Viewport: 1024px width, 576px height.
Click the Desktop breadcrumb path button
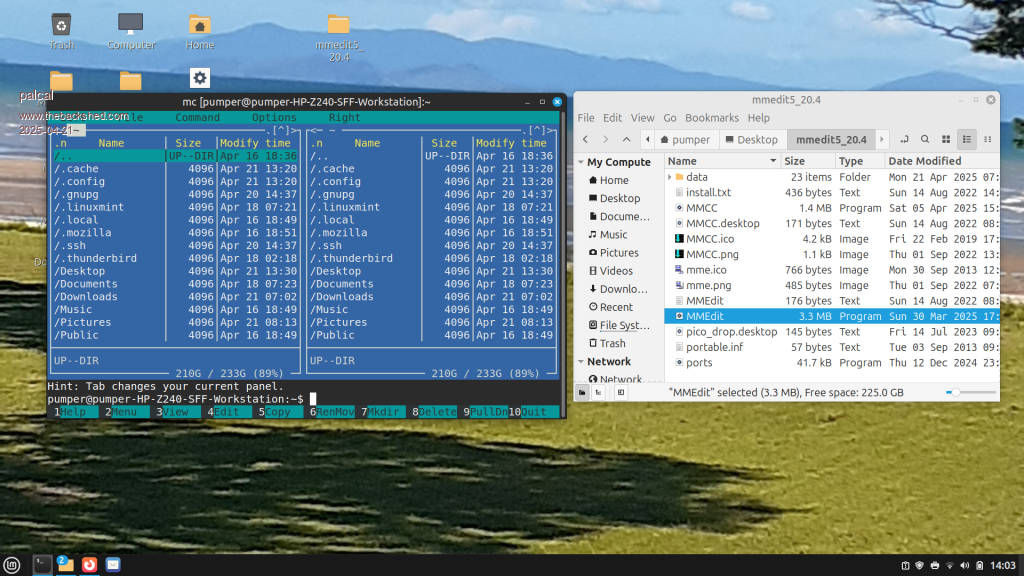pyautogui.click(x=750, y=139)
